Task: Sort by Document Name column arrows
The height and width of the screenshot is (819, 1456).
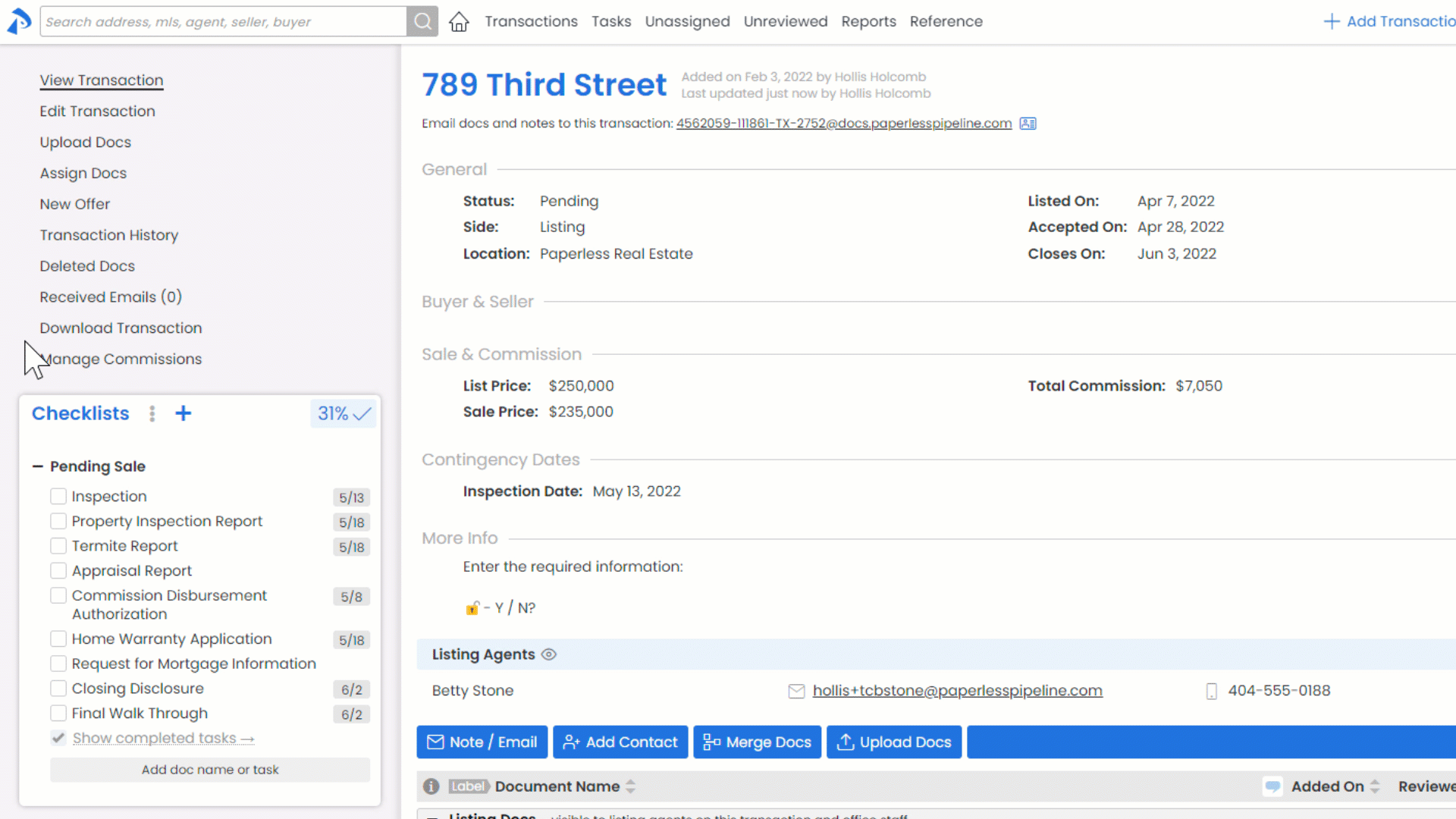Action: click(x=630, y=786)
